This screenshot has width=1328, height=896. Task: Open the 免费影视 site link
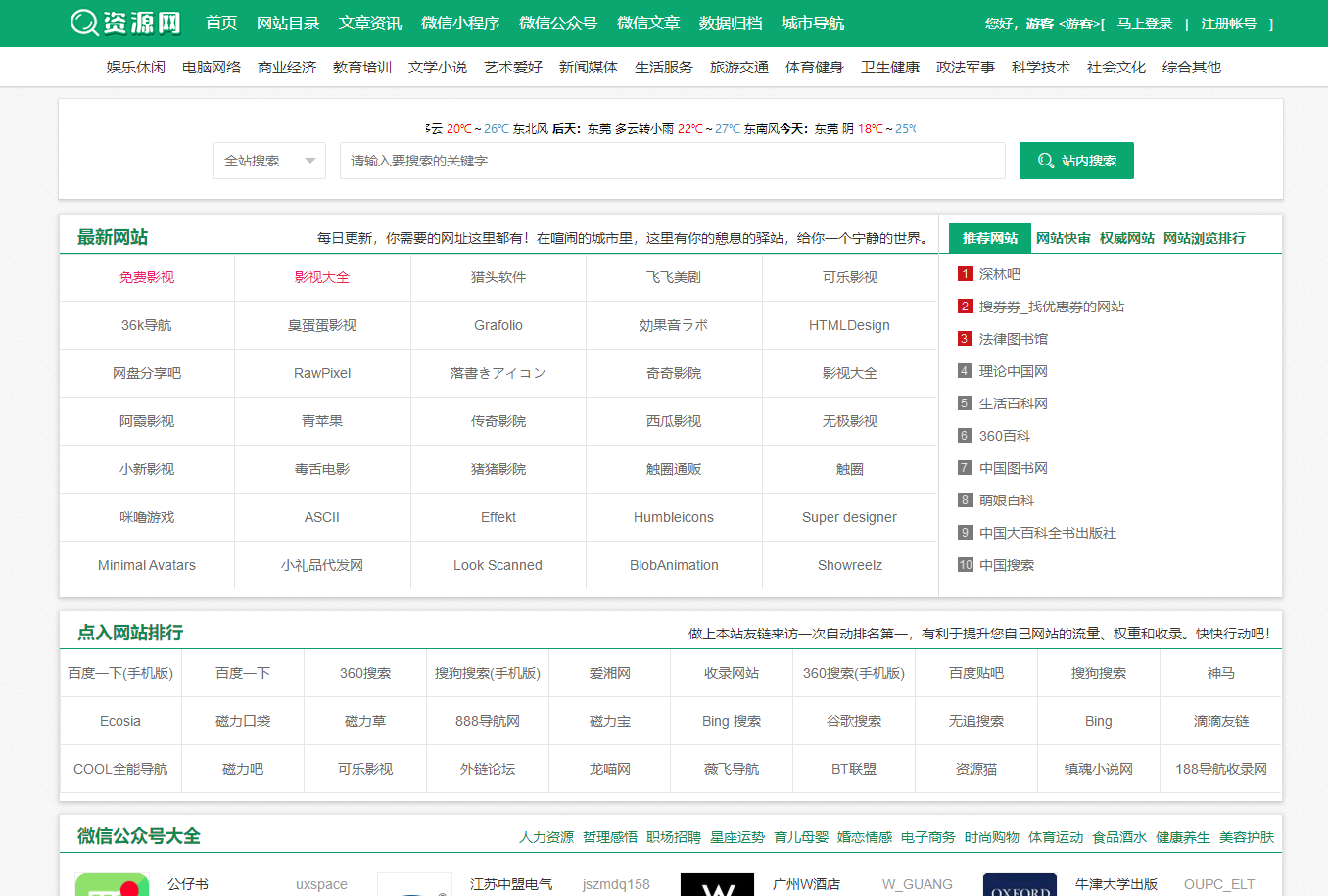tap(147, 277)
